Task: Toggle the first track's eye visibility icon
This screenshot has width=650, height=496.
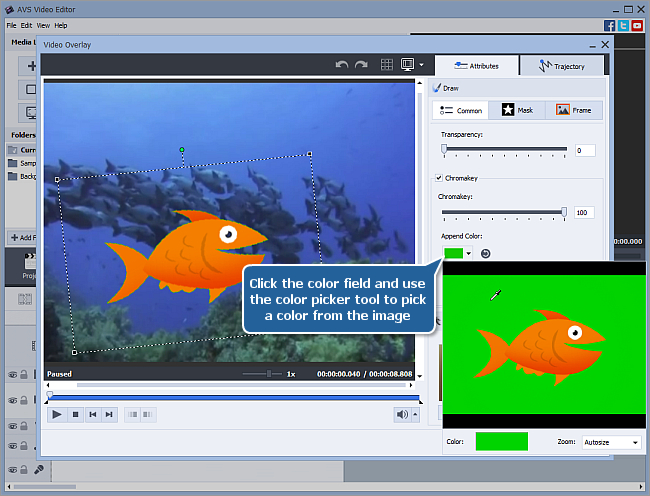Action: pos(13,375)
